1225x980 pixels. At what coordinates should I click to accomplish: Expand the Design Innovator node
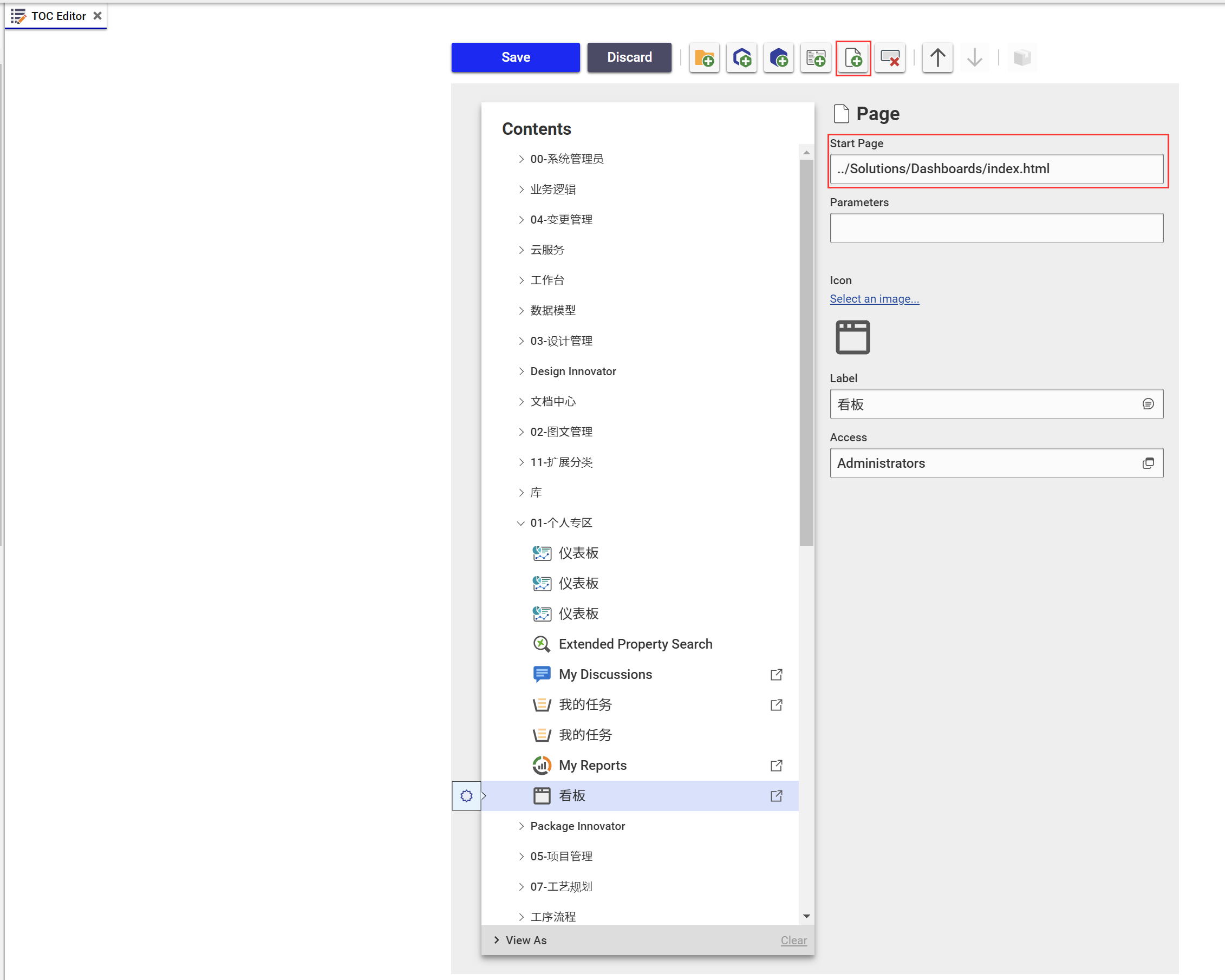tap(520, 371)
